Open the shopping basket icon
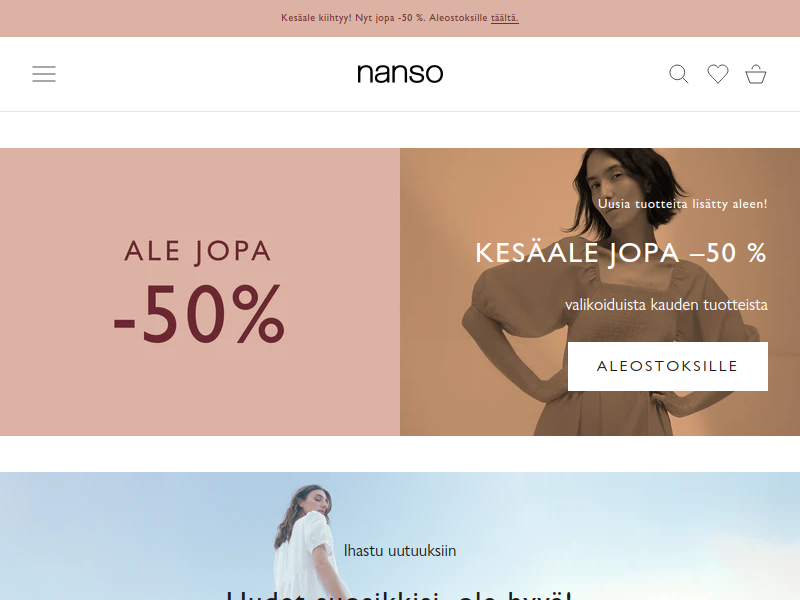This screenshot has height=600, width=800. 756,74
